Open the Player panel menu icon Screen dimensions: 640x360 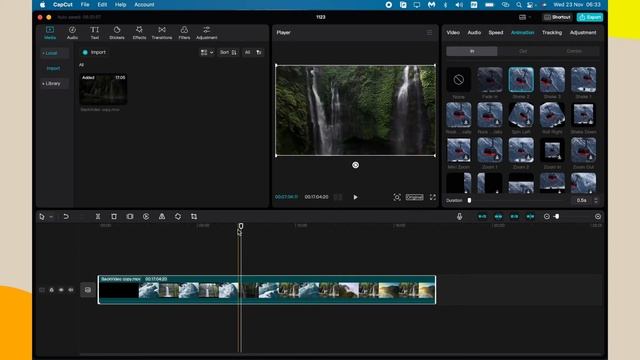[429, 32]
